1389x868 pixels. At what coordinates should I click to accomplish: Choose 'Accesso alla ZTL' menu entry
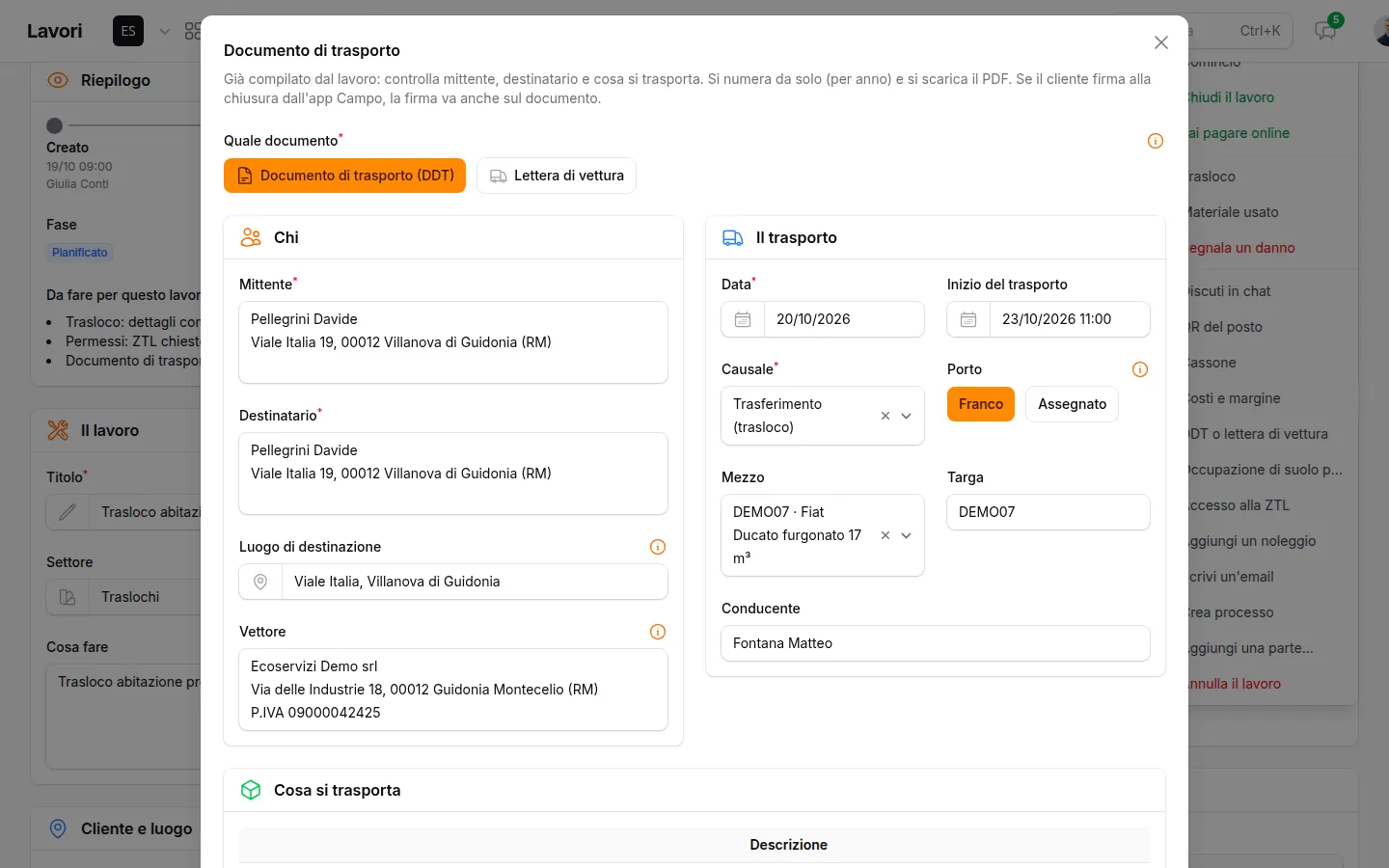(x=1239, y=505)
